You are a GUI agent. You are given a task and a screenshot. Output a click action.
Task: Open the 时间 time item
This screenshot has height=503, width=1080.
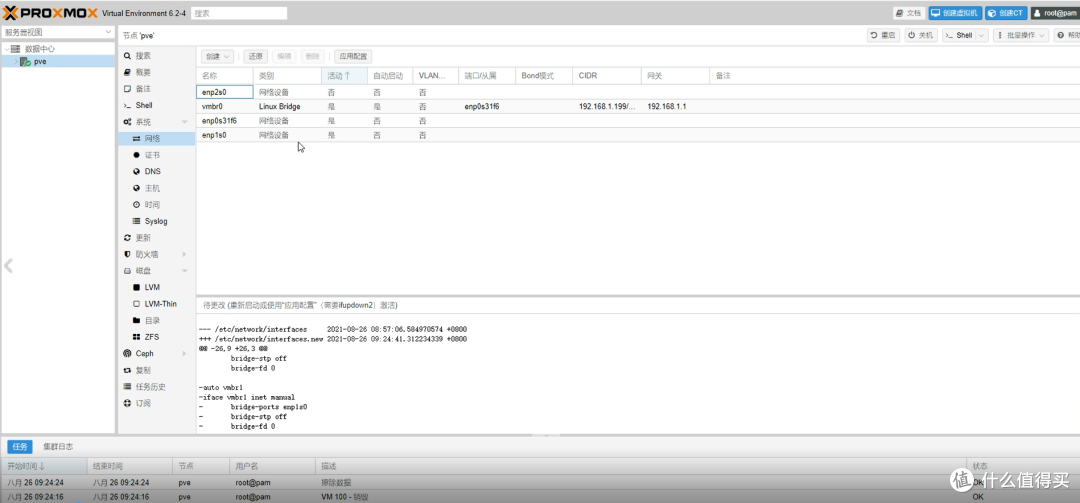(152, 205)
